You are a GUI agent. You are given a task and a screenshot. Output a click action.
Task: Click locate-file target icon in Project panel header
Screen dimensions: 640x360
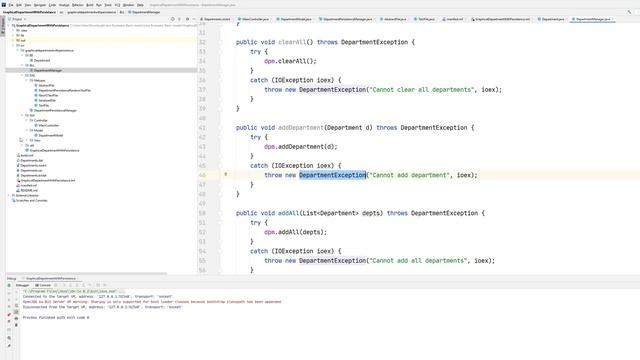coord(173,19)
